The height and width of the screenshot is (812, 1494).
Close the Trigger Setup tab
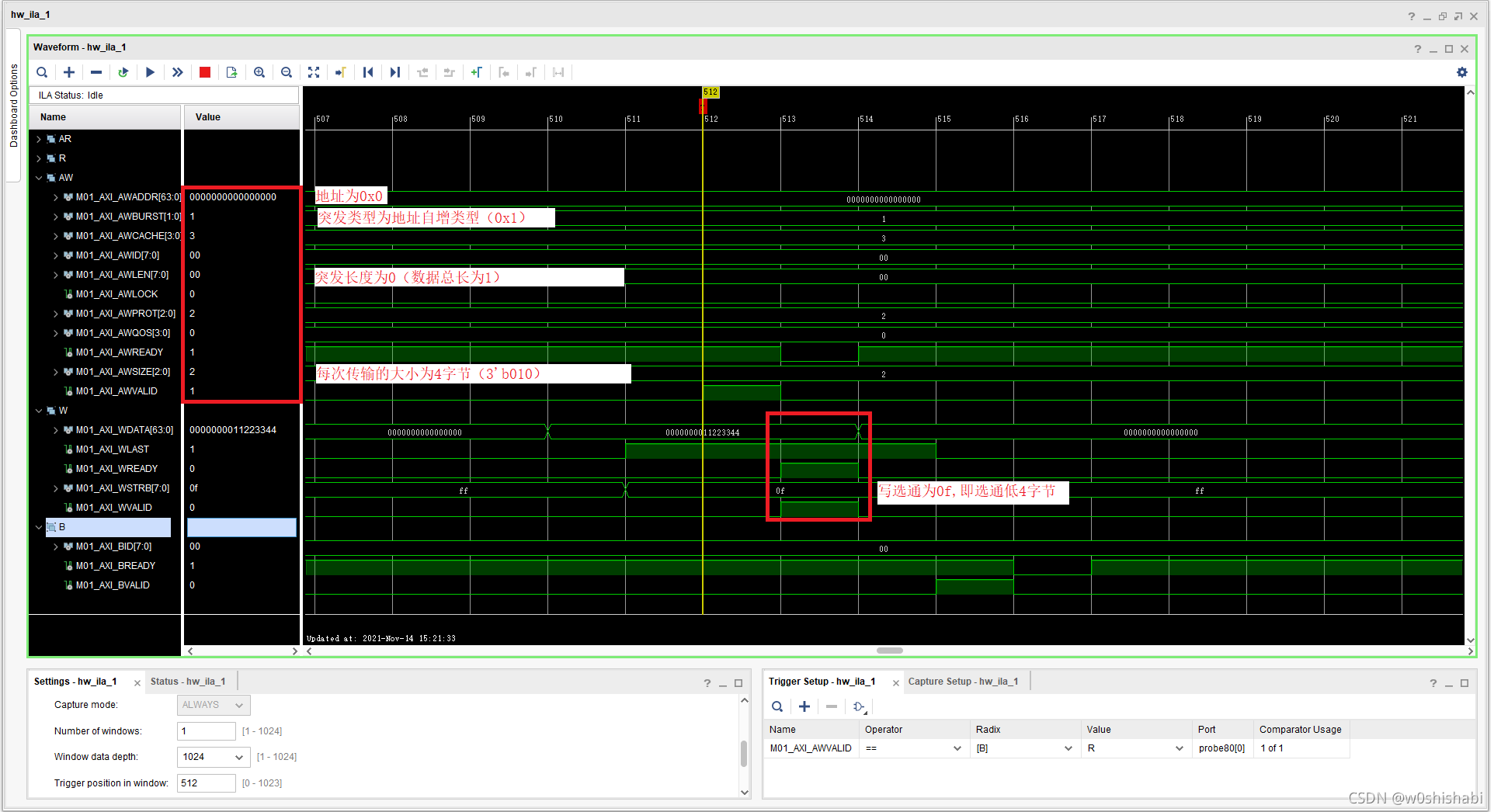point(896,683)
